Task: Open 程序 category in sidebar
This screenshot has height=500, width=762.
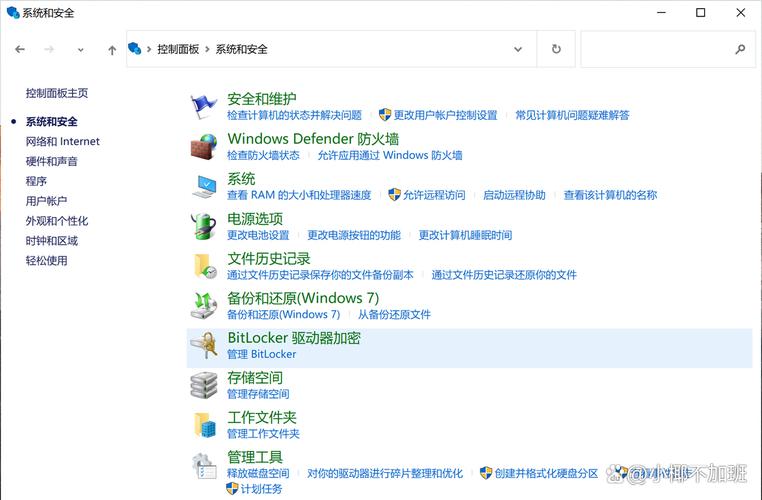Action: point(36,181)
